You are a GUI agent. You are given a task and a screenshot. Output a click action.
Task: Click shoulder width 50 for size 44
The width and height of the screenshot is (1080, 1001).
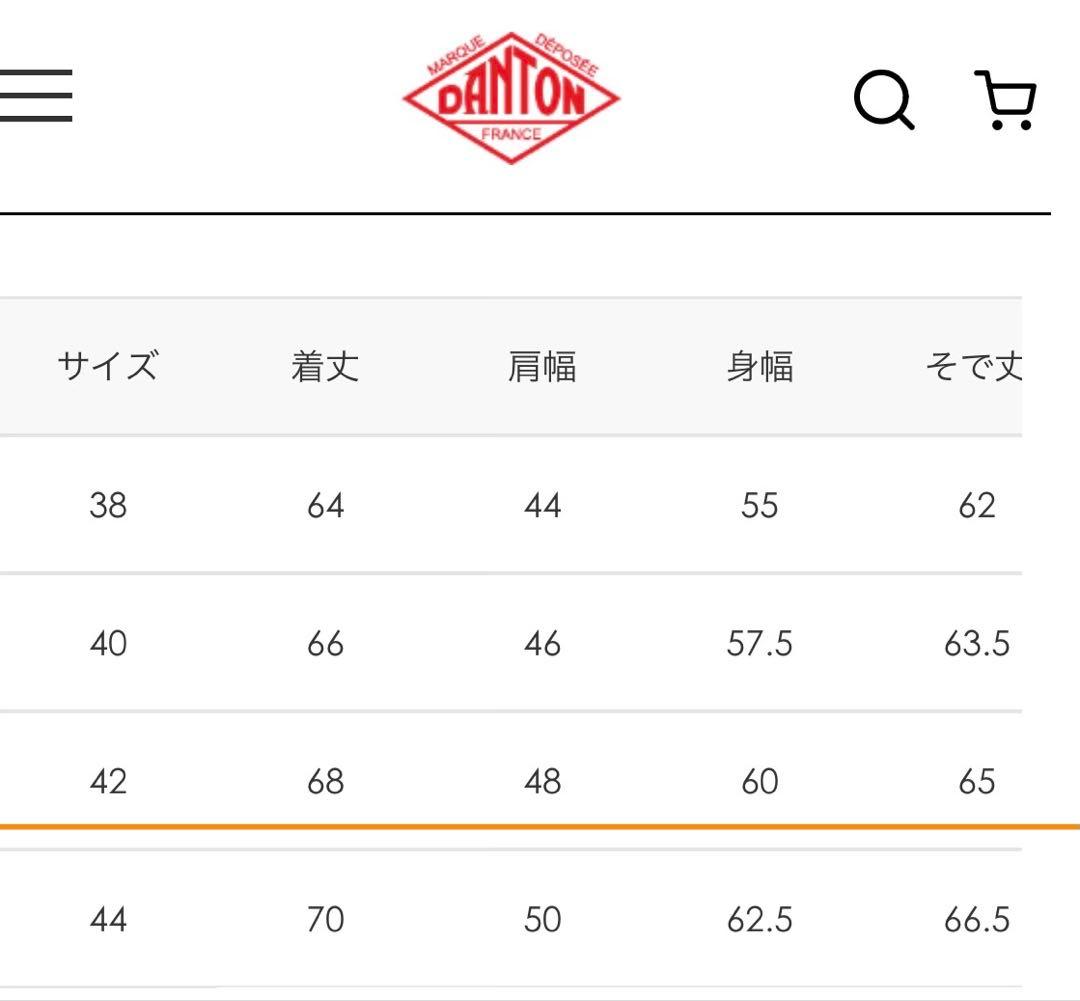[x=542, y=919]
